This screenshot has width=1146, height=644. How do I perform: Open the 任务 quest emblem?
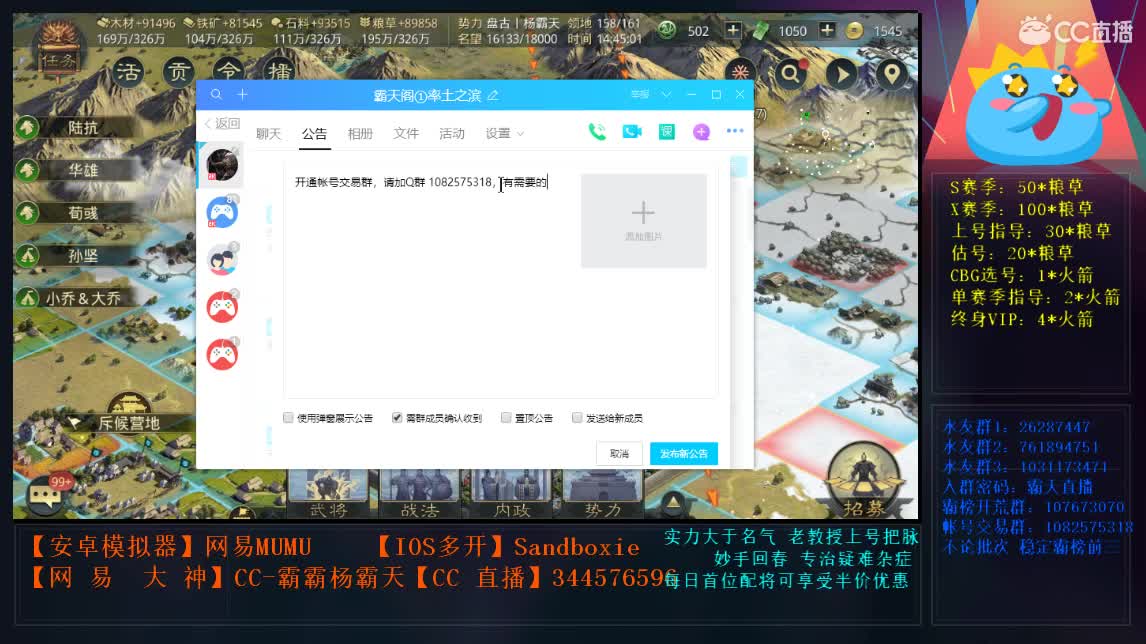[58, 49]
